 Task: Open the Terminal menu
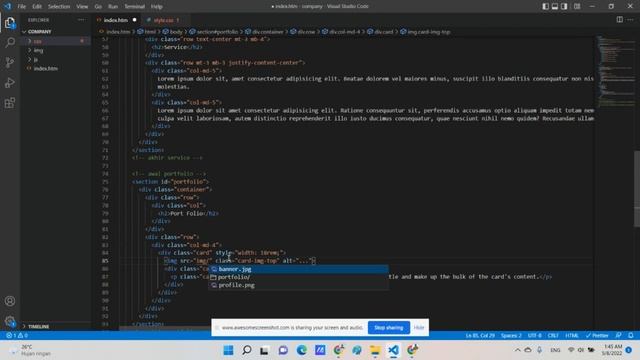click(x=134, y=7)
